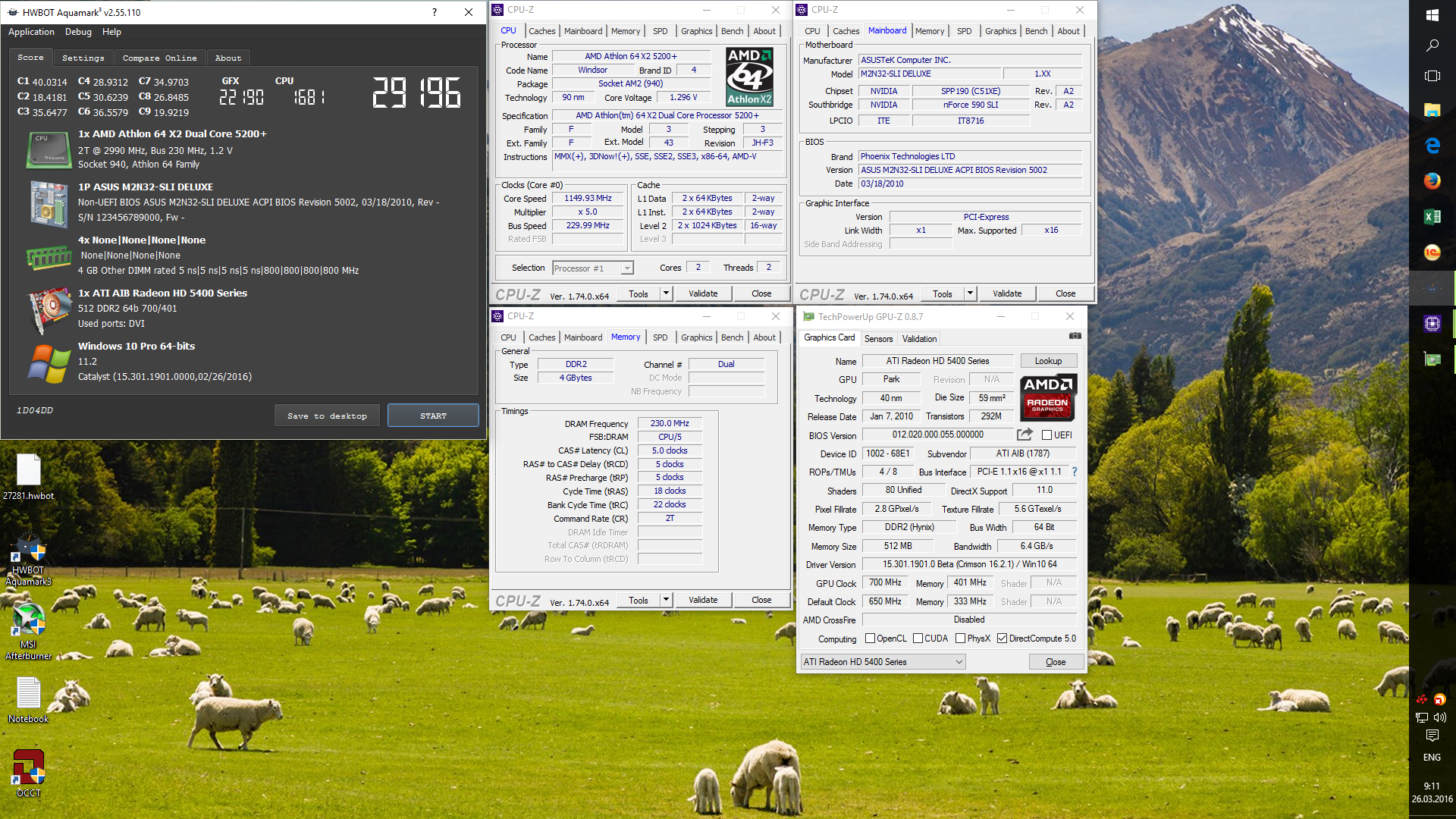
Task: Open the Aquamark About tab
Action: (227, 58)
